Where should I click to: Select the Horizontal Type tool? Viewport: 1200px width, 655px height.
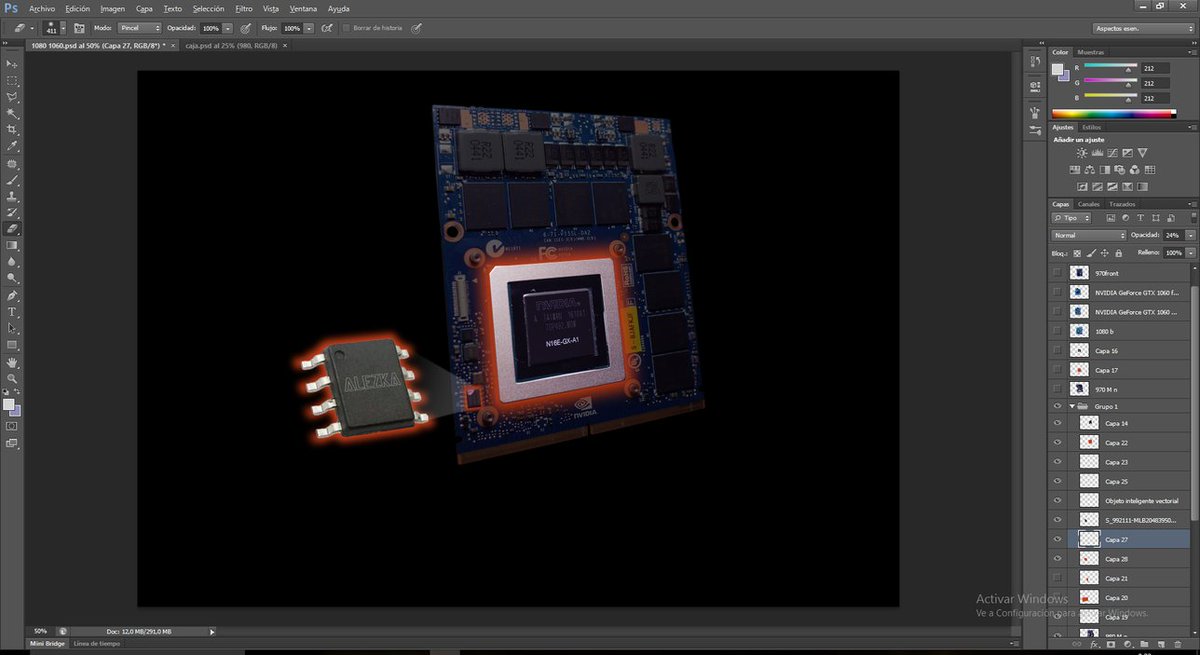coord(13,312)
